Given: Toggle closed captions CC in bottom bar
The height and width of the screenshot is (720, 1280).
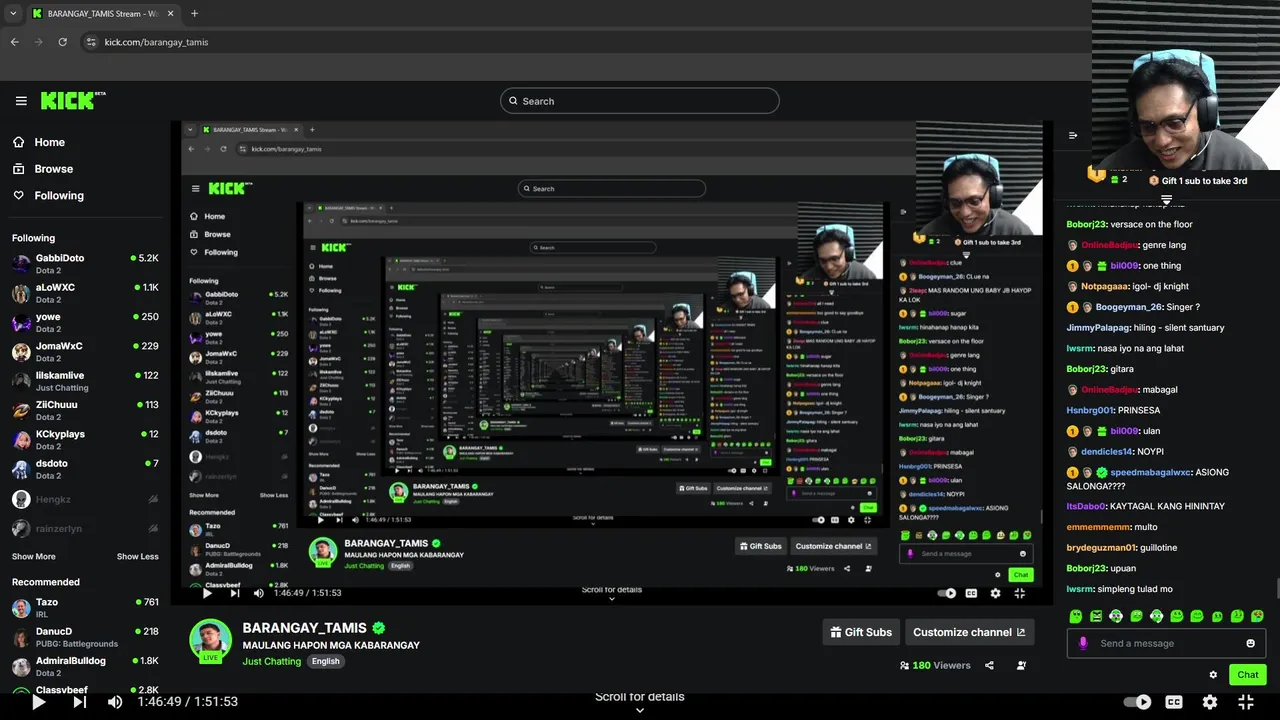Looking at the screenshot, I should (x=1174, y=702).
